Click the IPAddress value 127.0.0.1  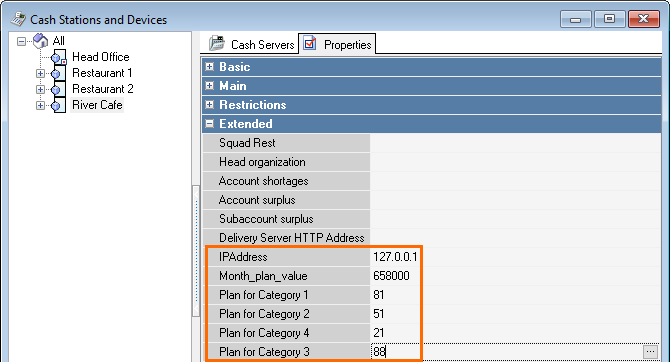tap(395, 257)
